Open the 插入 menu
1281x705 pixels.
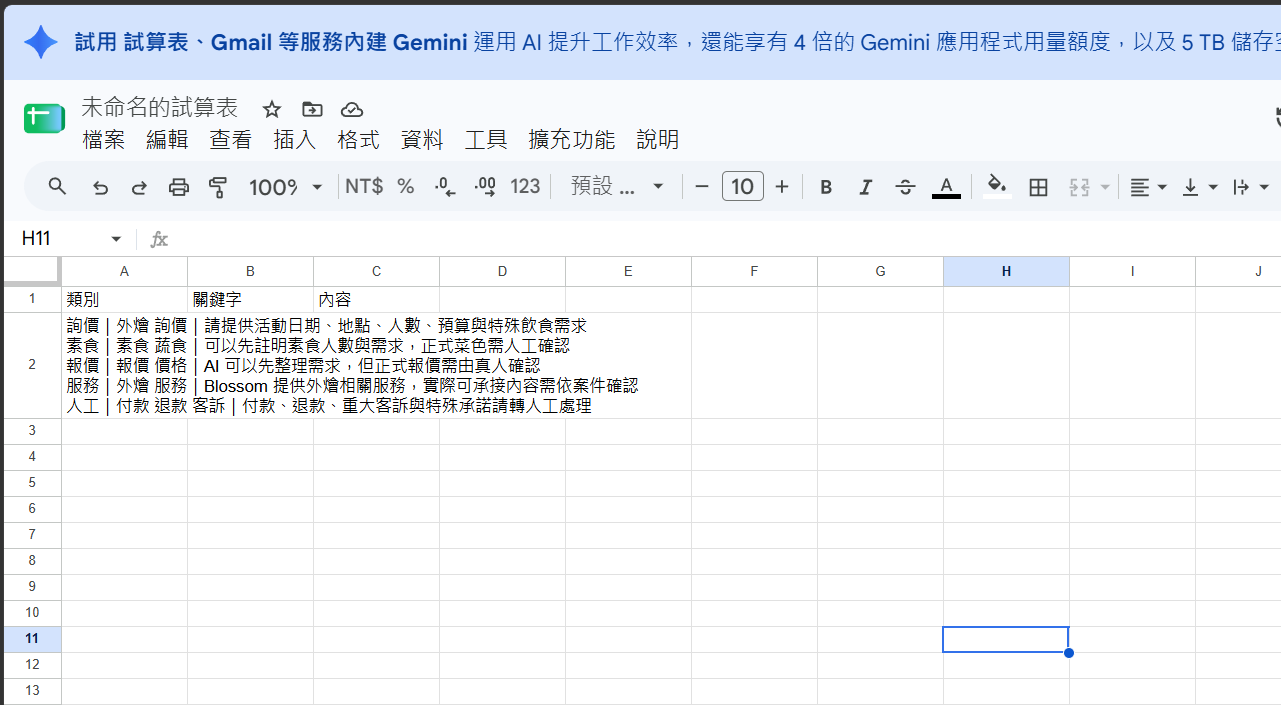tap(295, 140)
